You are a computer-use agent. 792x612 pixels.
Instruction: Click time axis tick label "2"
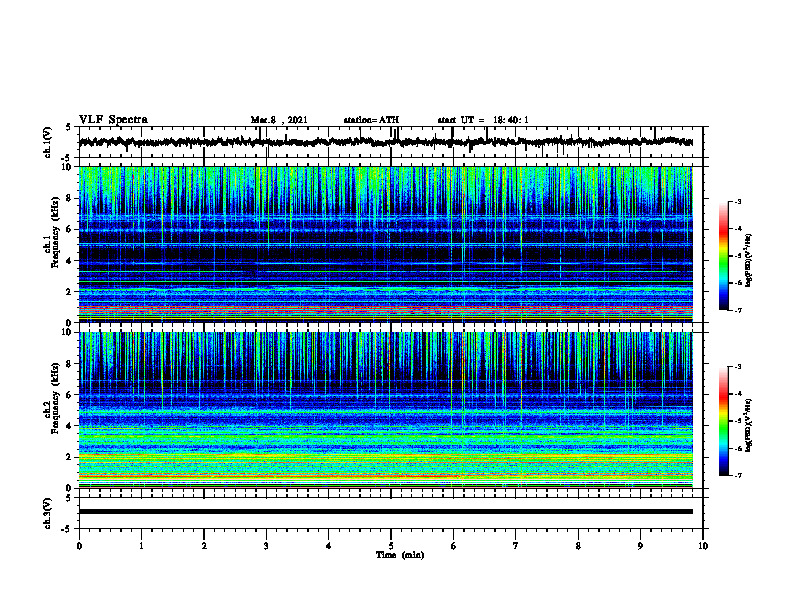point(204,546)
